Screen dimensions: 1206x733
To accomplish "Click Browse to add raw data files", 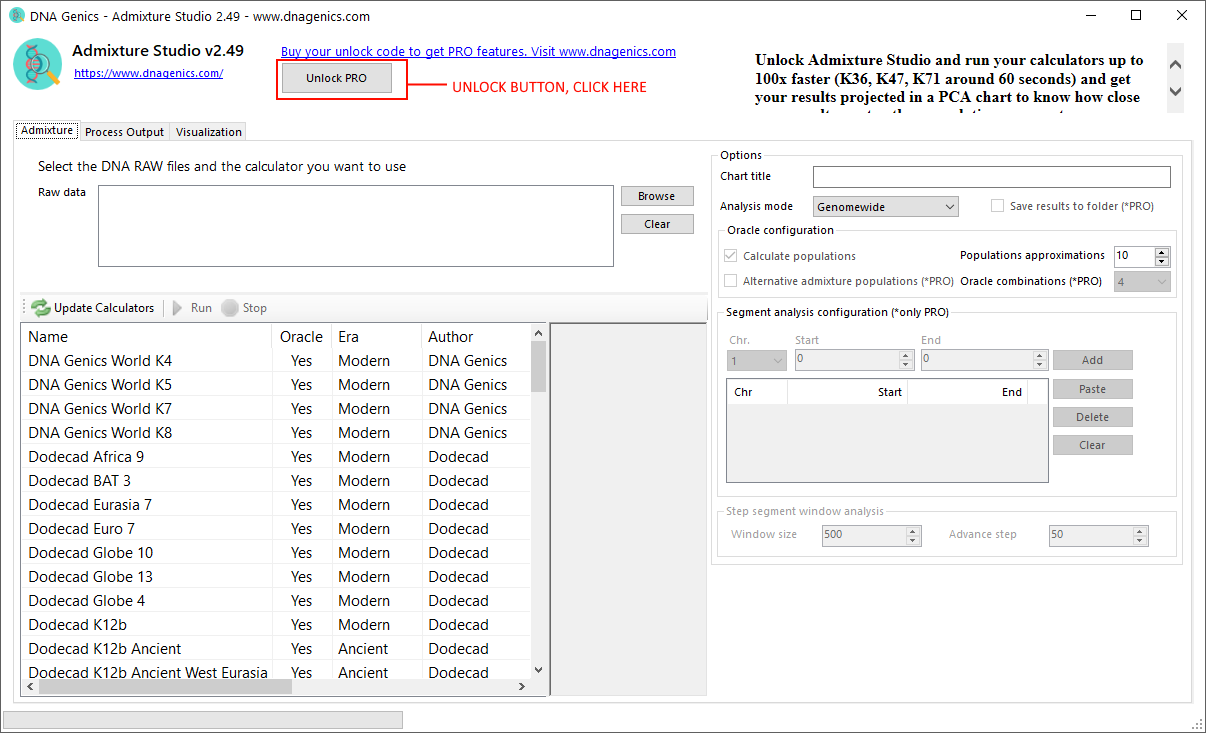I will coord(656,195).
